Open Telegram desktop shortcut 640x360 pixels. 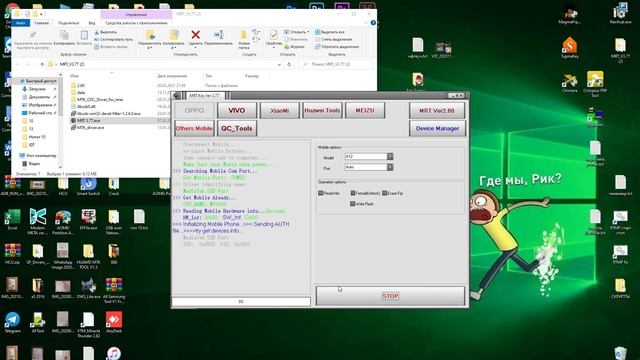pos(12,323)
